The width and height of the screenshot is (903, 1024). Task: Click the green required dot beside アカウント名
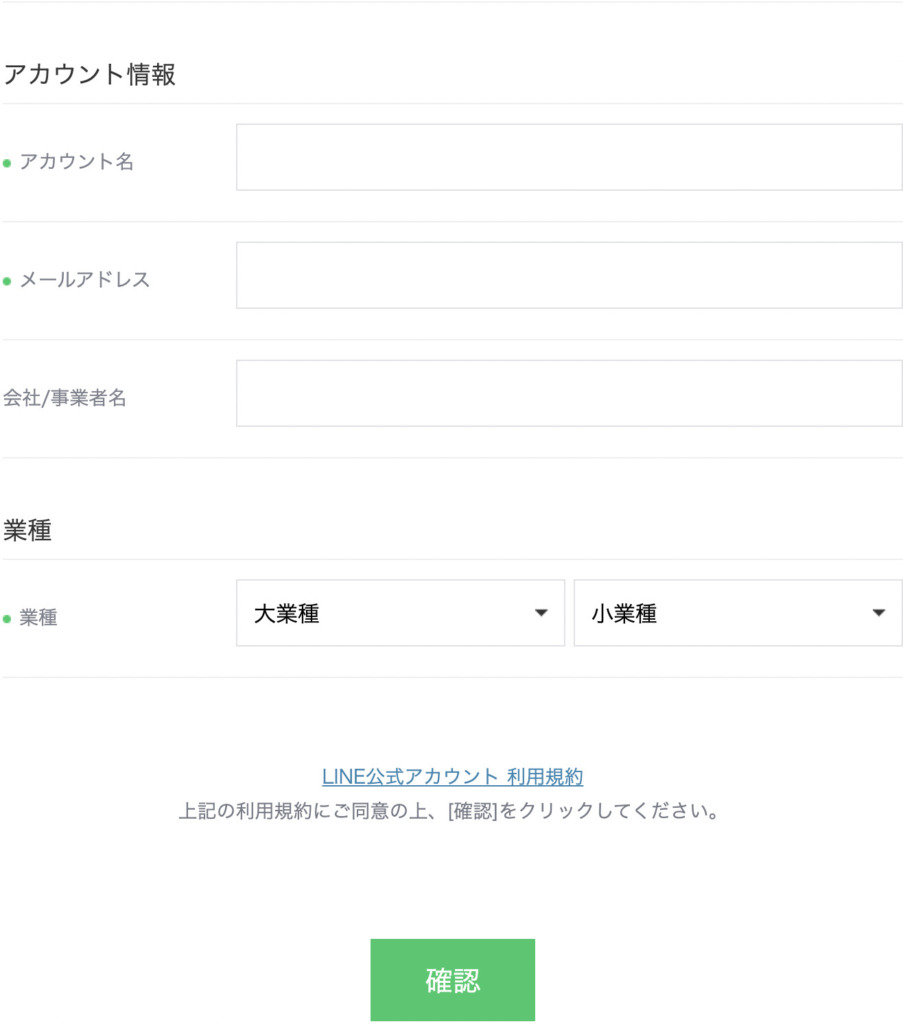tap(7, 164)
